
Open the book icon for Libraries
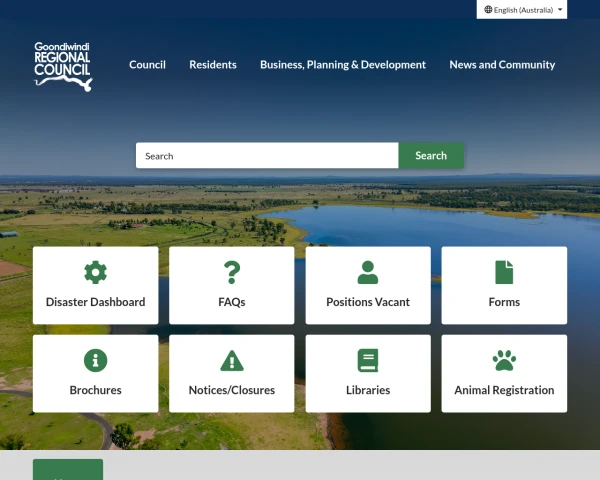coord(368,360)
